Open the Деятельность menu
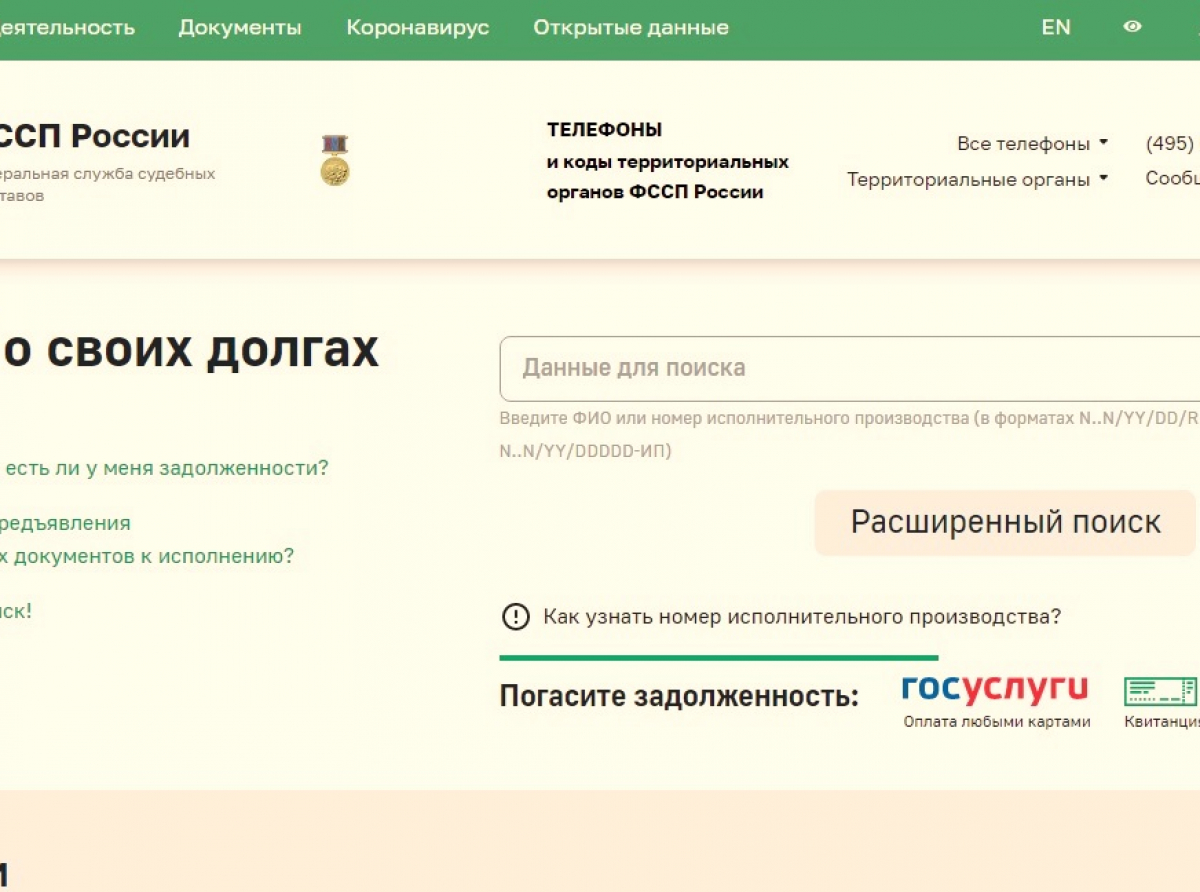 (68, 27)
